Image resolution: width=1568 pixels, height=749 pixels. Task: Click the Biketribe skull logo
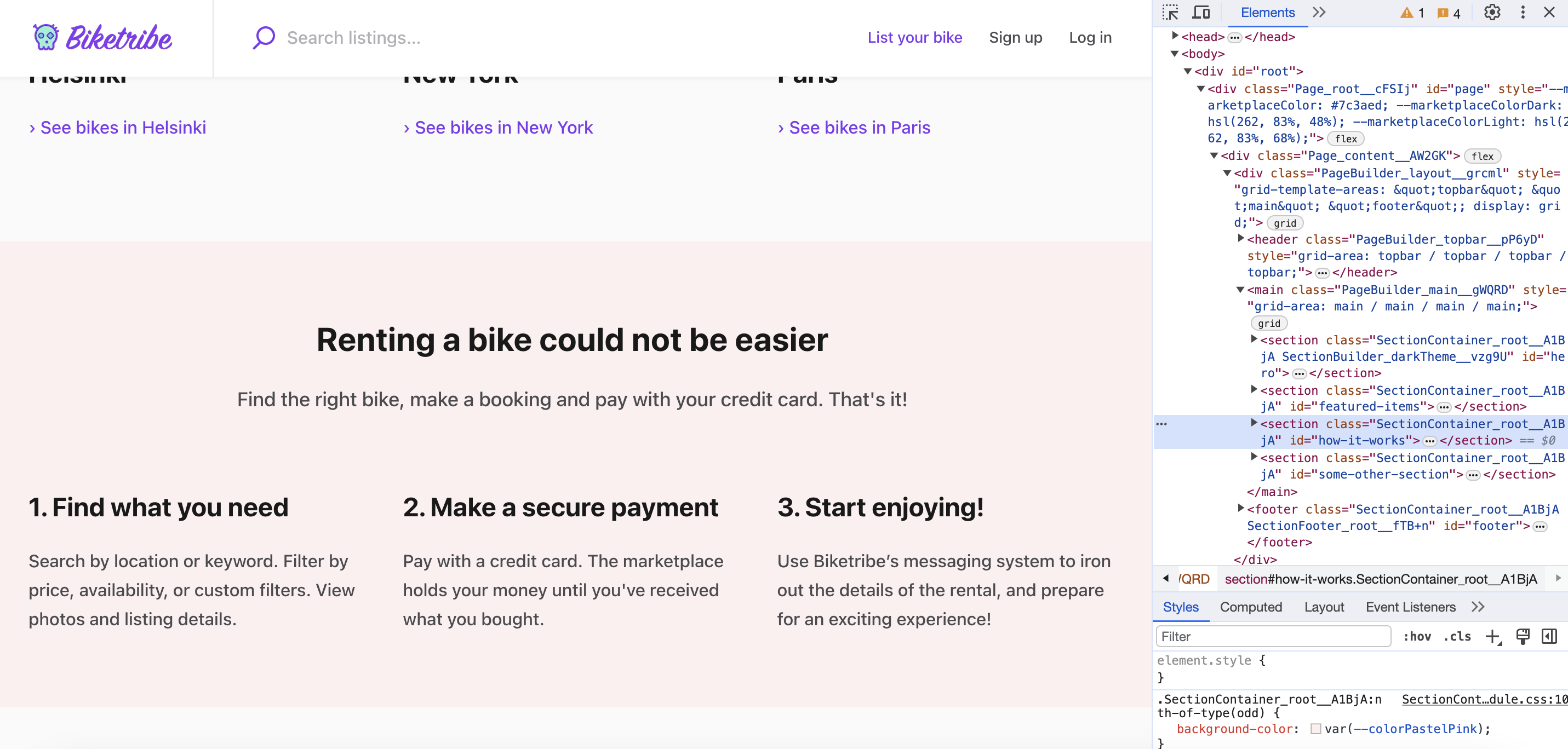[45, 38]
